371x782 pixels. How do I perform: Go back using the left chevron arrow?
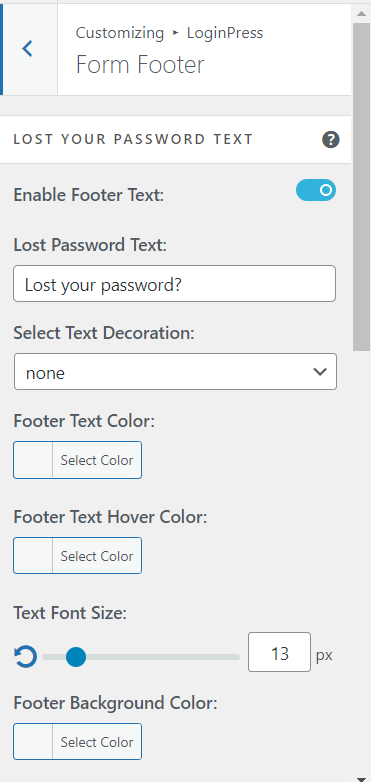click(x=27, y=49)
